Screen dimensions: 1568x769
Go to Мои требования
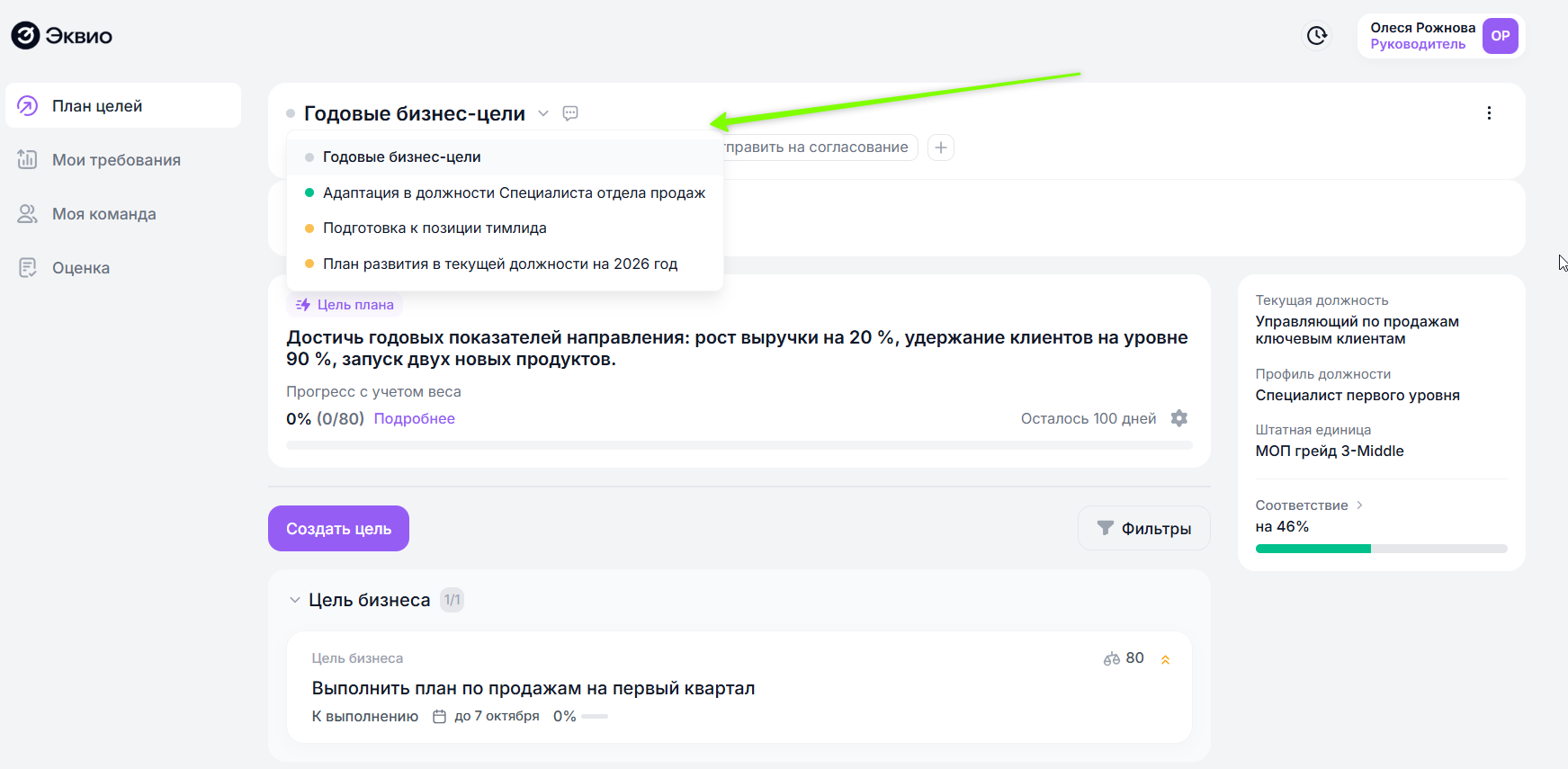(123, 160)
